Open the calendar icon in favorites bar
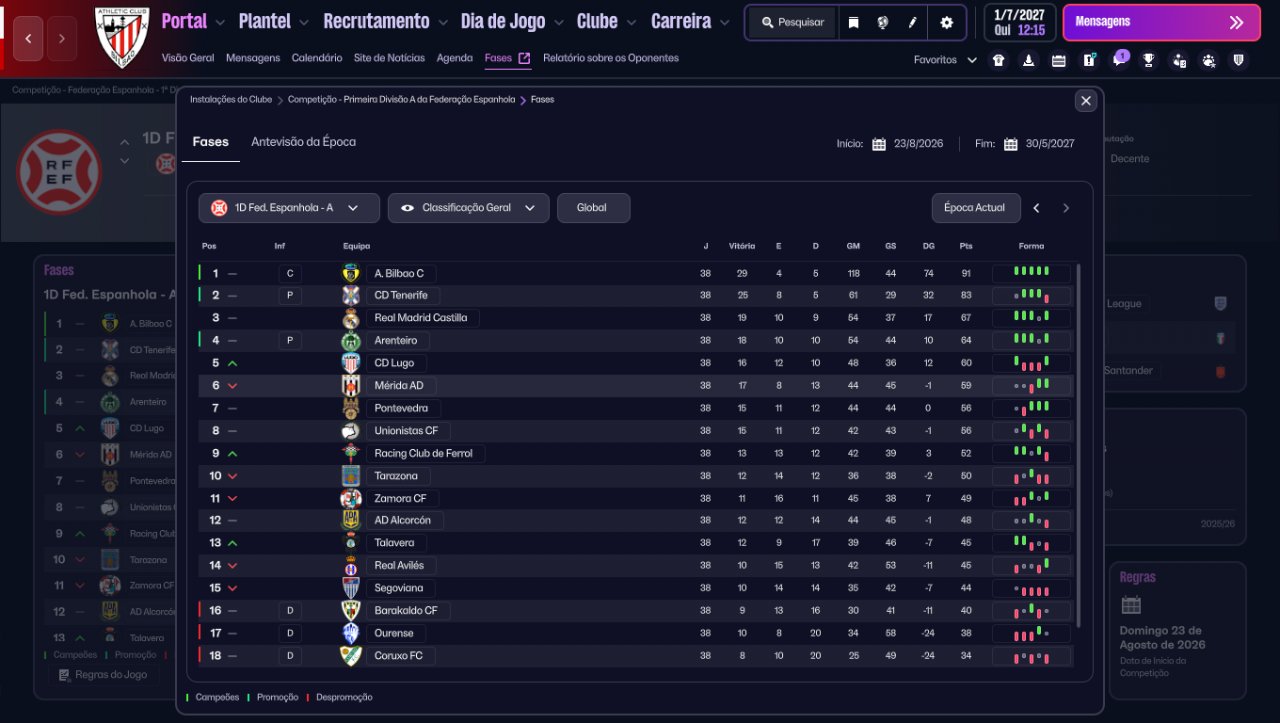Image resolution: width=1280 pixels, height=723 pixels. 1059,60
